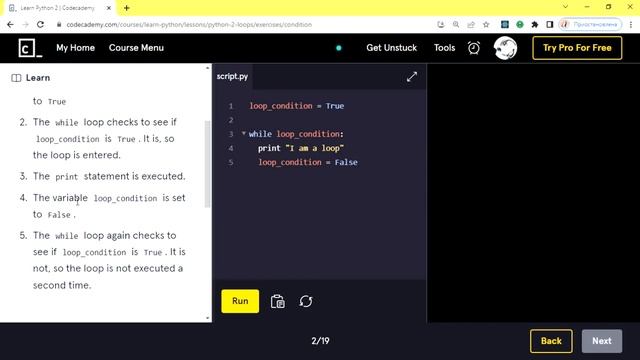Click code line loop_condition = False
Image resolution: width=640 pixels, height=360 pixels.
(x=308, y=162)
